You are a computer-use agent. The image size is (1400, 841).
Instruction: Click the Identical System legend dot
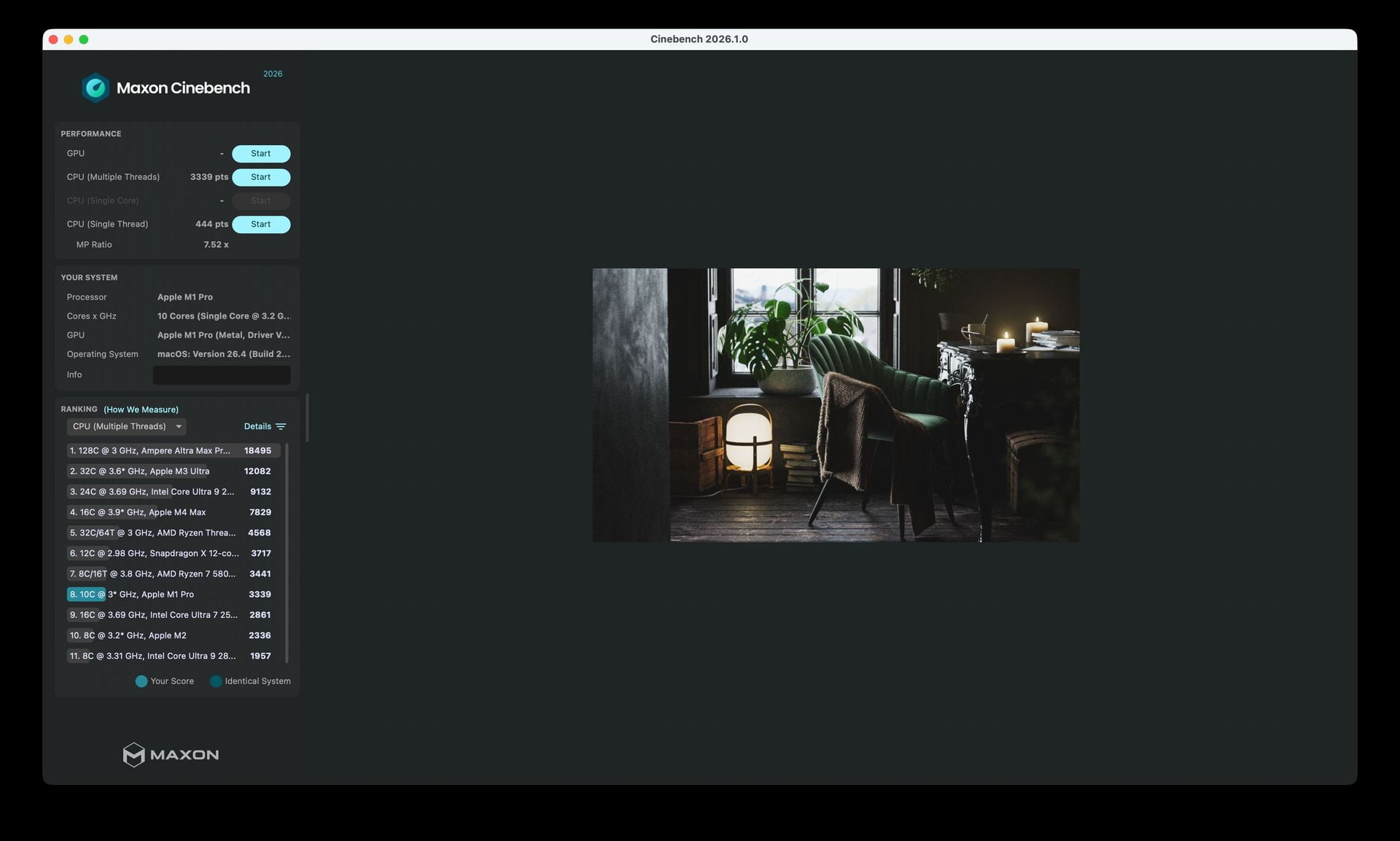coord(216,681)
